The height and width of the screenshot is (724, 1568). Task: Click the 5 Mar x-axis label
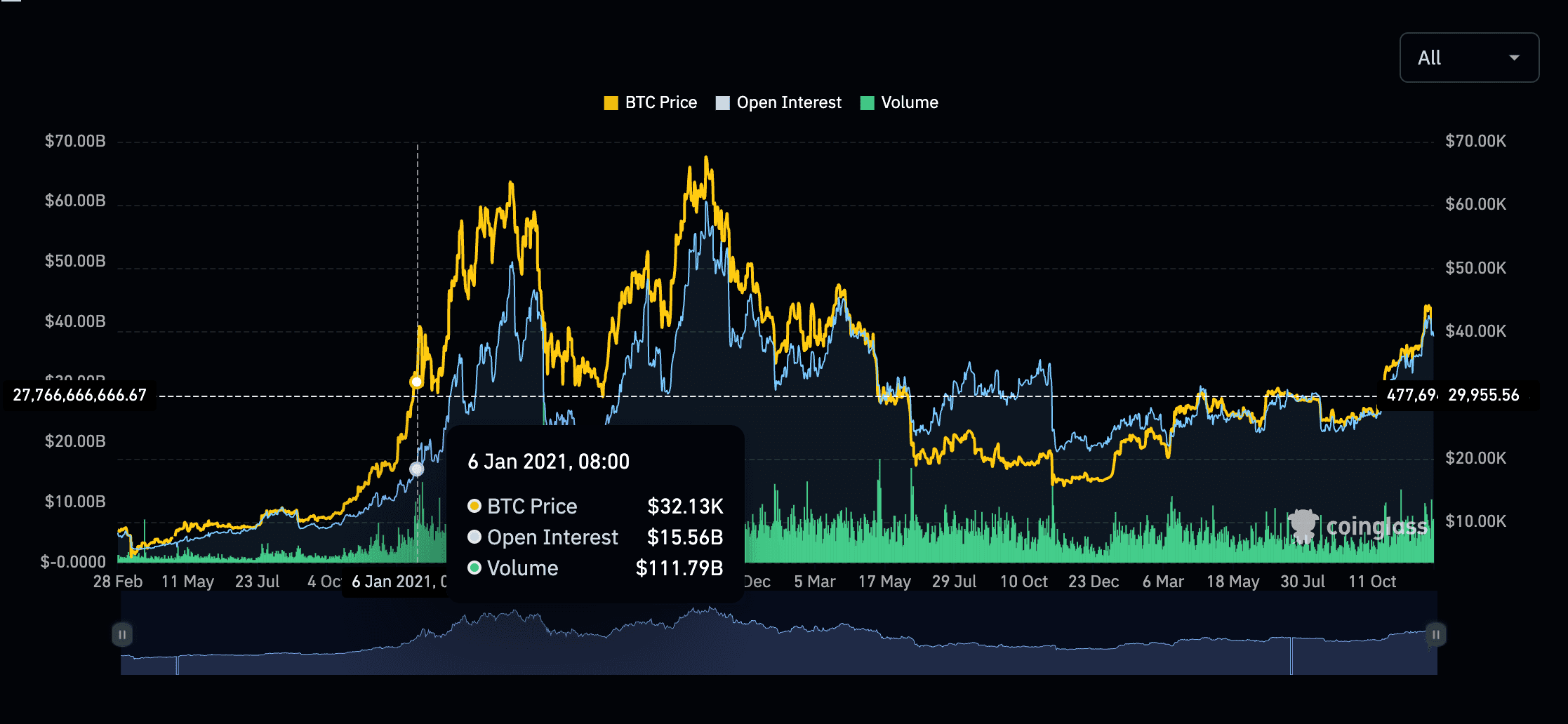pos(815,582)
